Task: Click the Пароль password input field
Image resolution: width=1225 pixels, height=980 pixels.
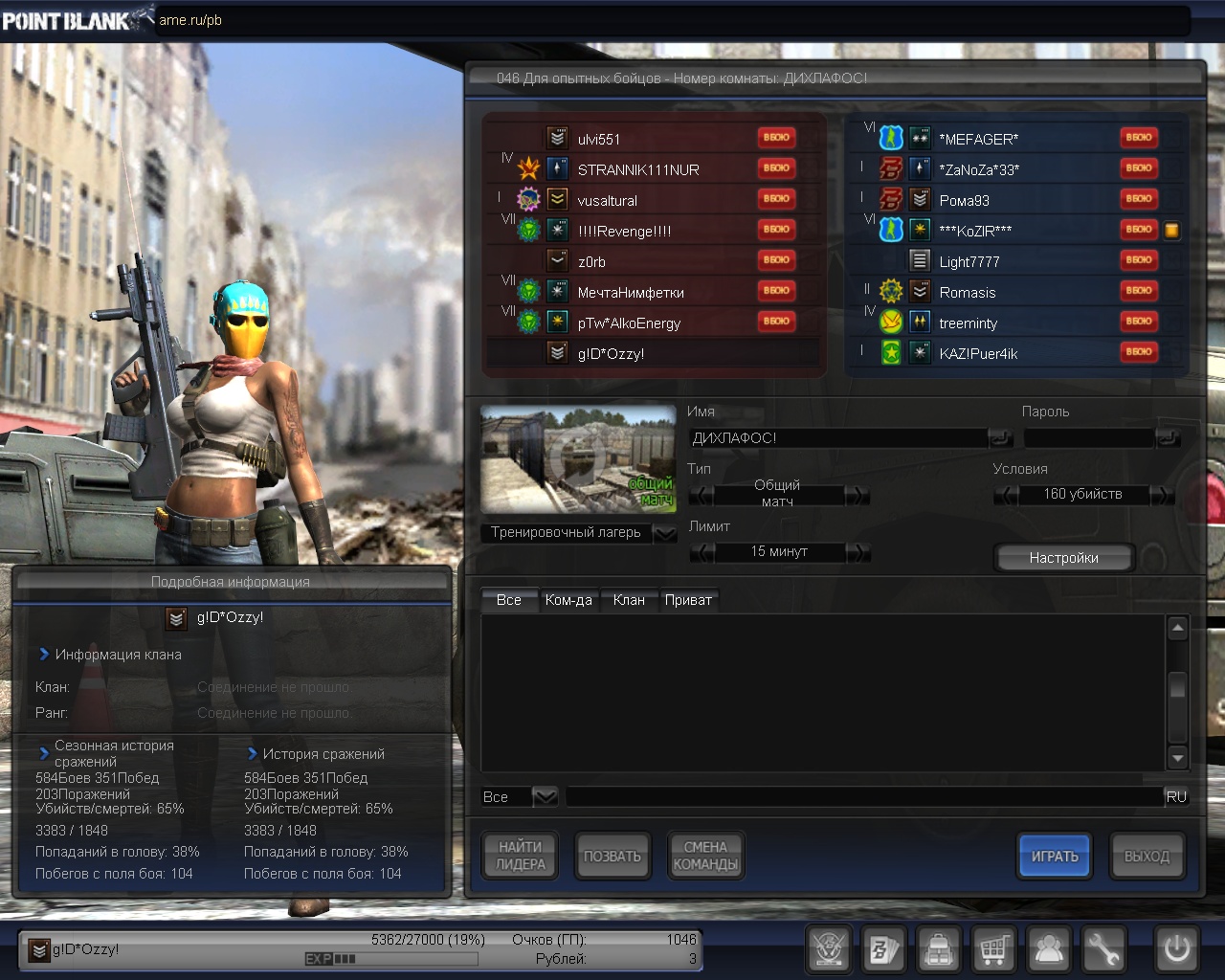Action: tap(1089, 438)
